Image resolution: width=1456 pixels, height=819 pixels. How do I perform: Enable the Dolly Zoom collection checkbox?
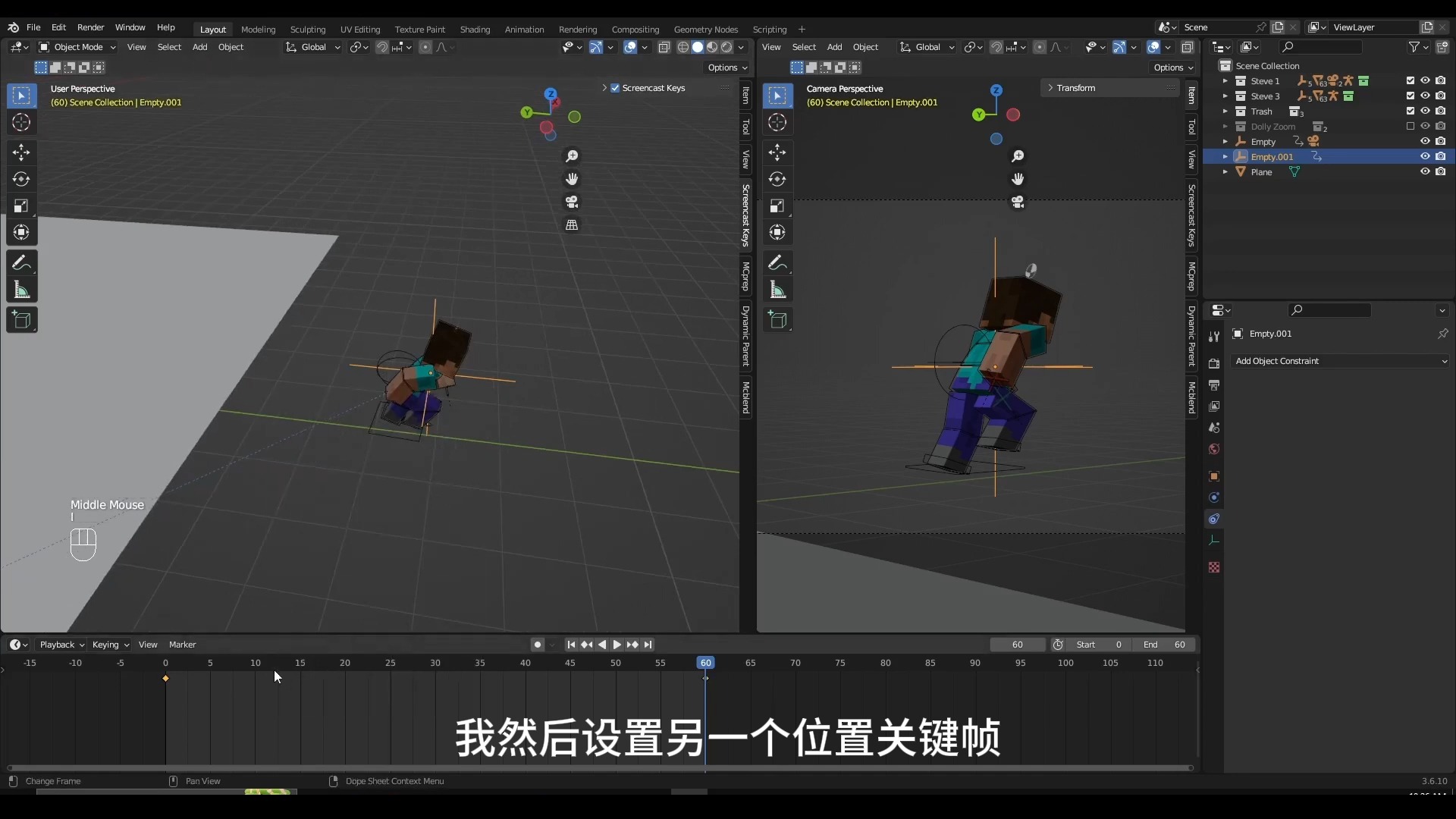click(x=1410, y=127)
